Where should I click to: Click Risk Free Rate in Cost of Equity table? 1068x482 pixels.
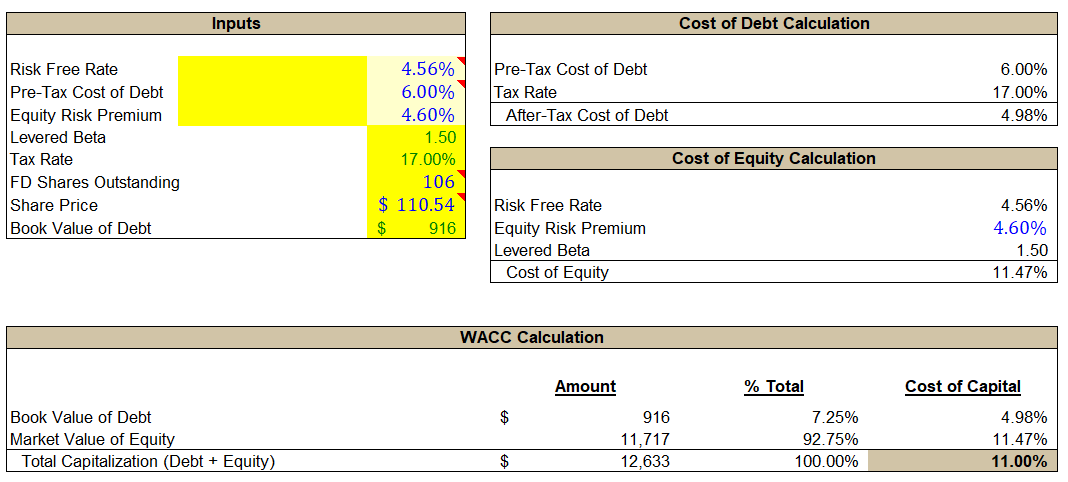[x=548, y=206]
